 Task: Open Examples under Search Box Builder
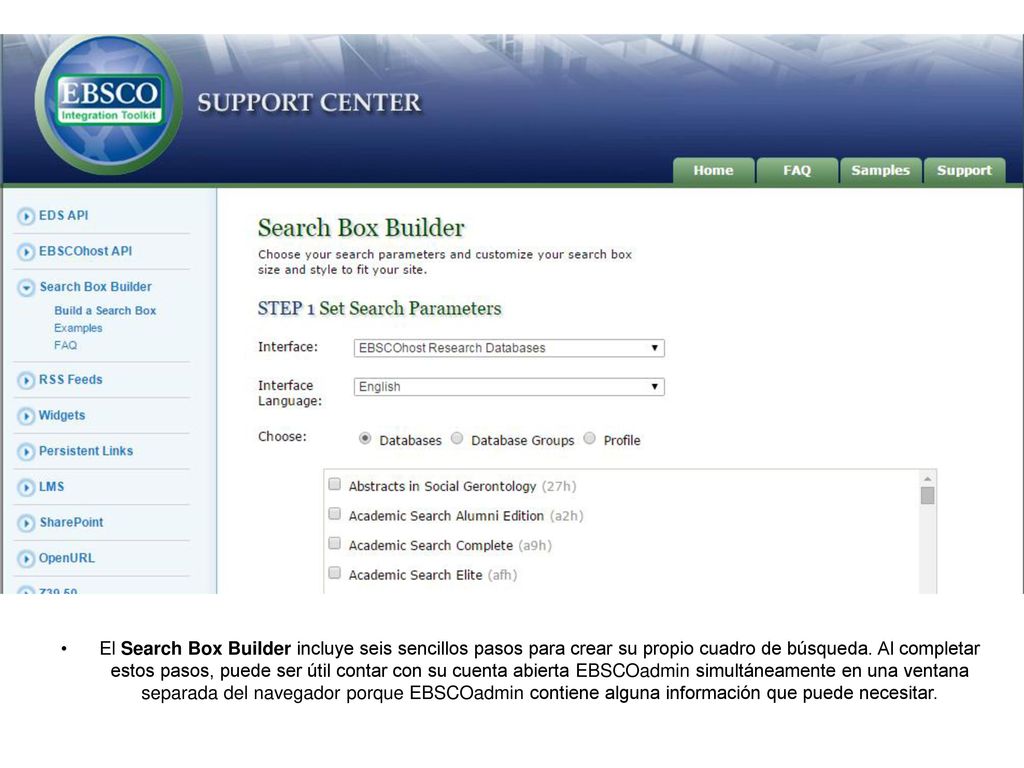78,328
